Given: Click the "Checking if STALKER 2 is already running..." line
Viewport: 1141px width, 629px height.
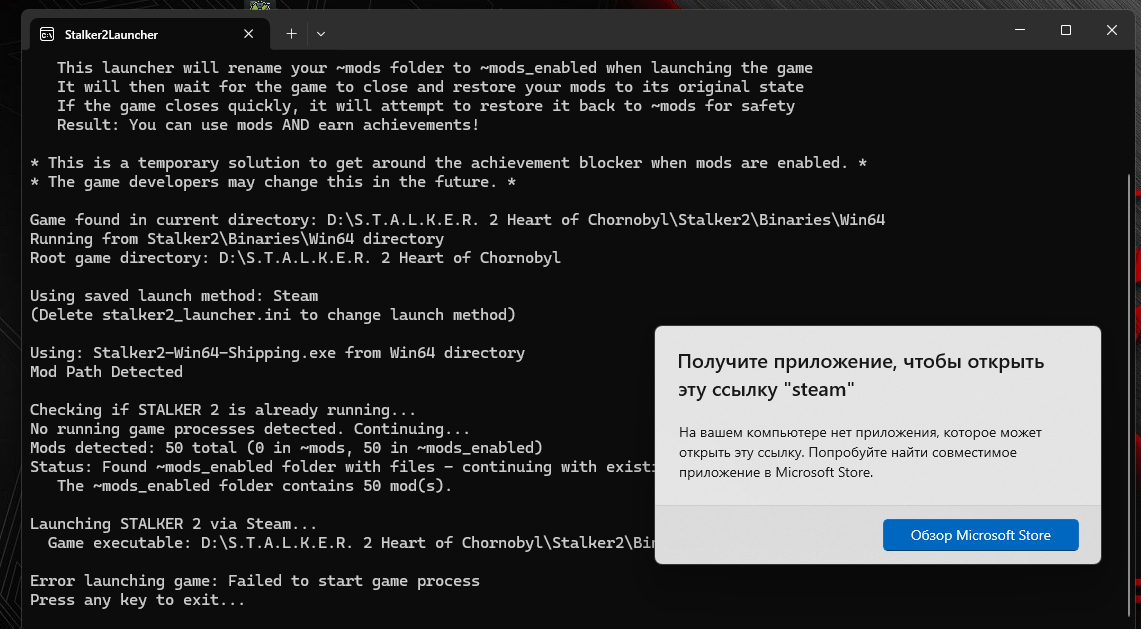Looking at the screenshot, I should pos(223,410).
